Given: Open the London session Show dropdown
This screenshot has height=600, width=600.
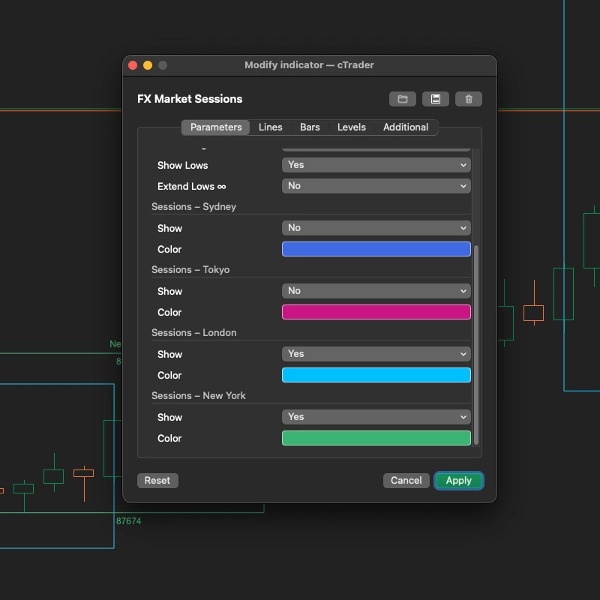Looking at the screenshot, I should 376,354.
